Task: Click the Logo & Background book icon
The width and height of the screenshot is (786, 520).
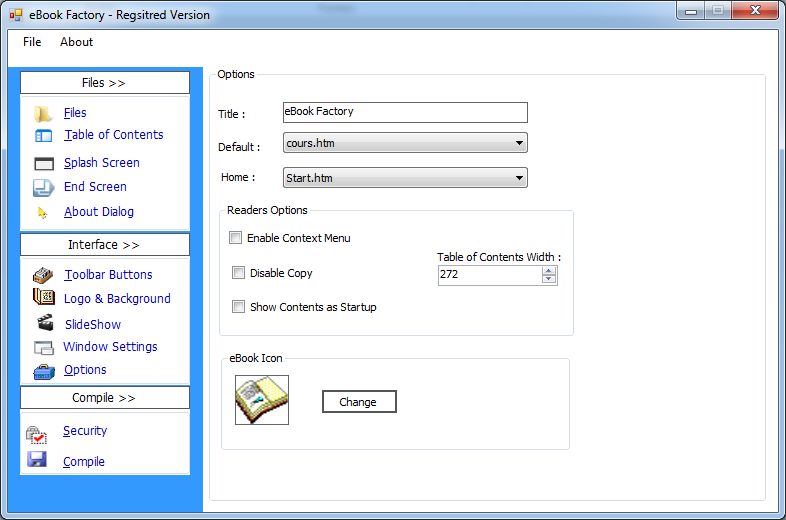Action: [x=44, y=297]
